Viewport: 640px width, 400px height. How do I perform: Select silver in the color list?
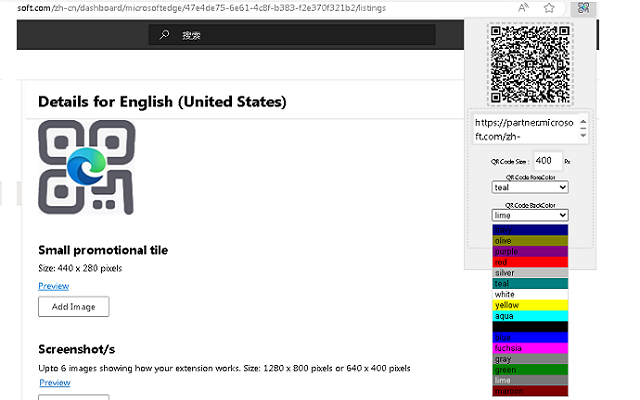click(x=530, y=273)
